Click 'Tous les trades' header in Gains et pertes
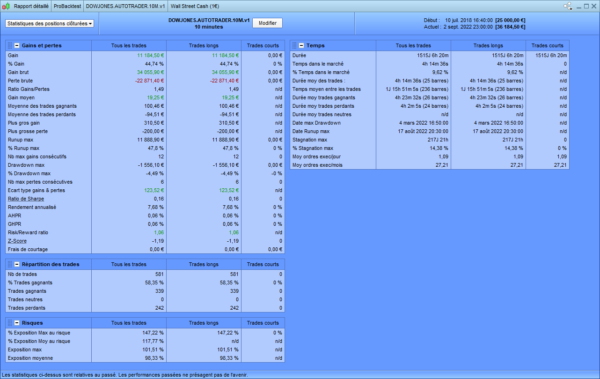 click(x=129, y=46)
